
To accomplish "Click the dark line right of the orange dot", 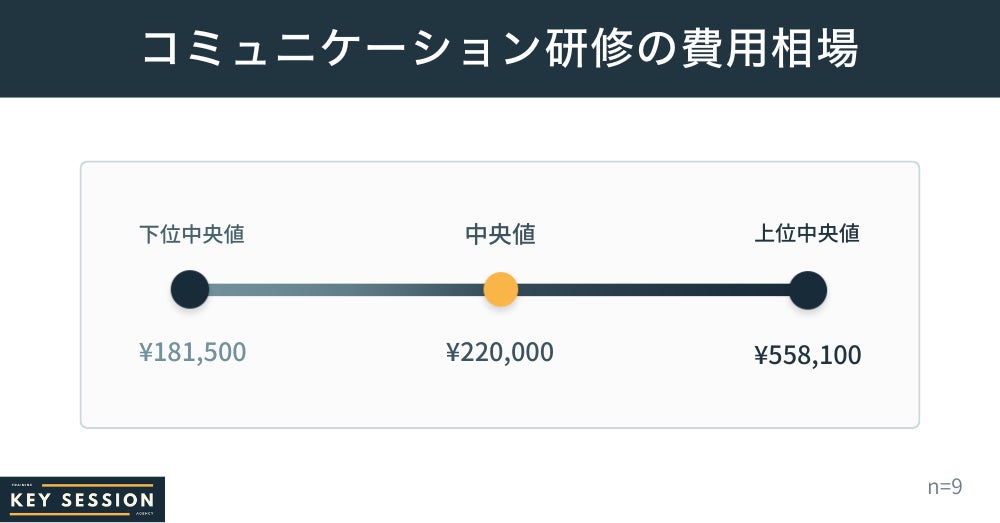I will (x=650, y=290).
